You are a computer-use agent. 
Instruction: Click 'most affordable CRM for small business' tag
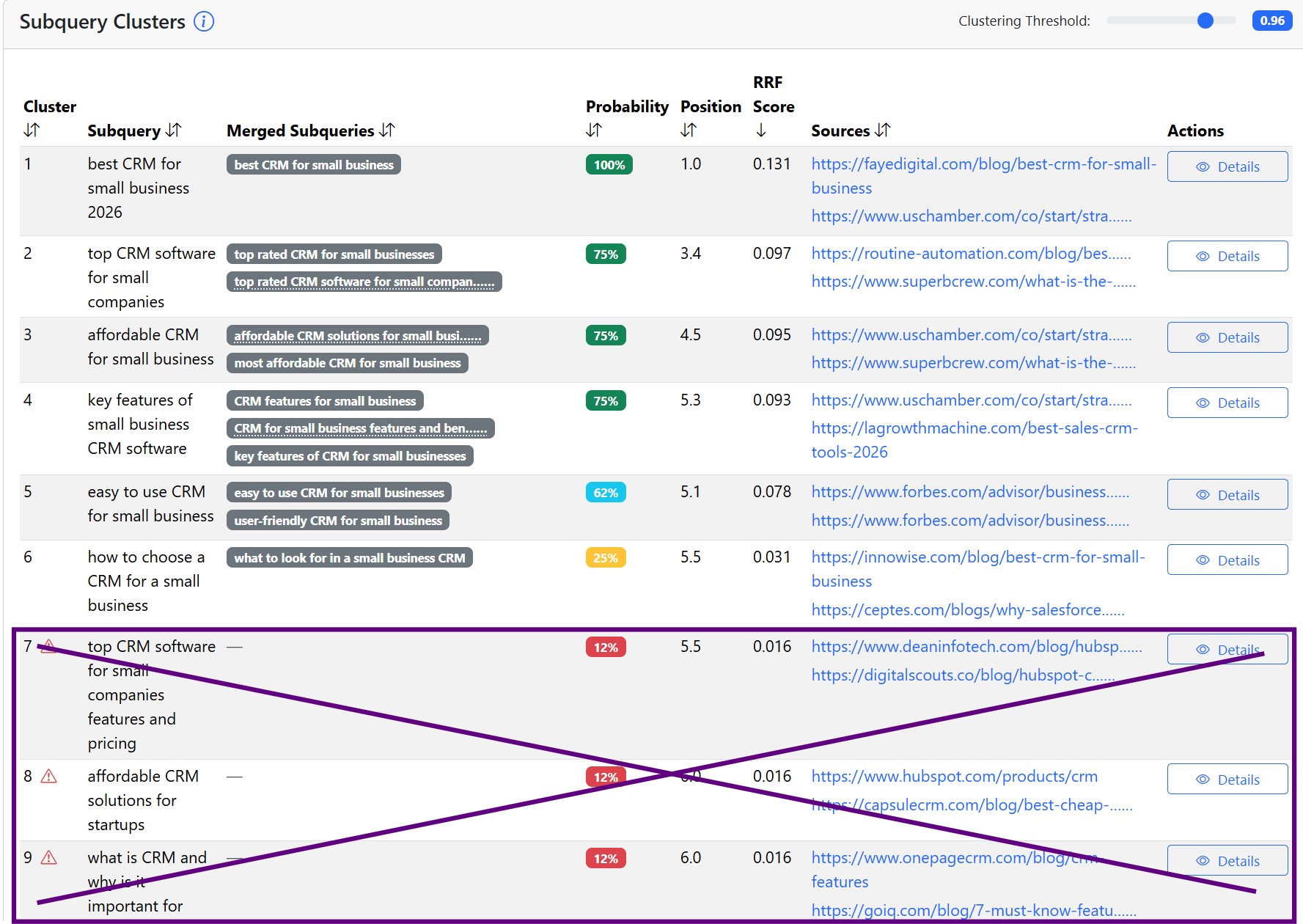(347, 363)
